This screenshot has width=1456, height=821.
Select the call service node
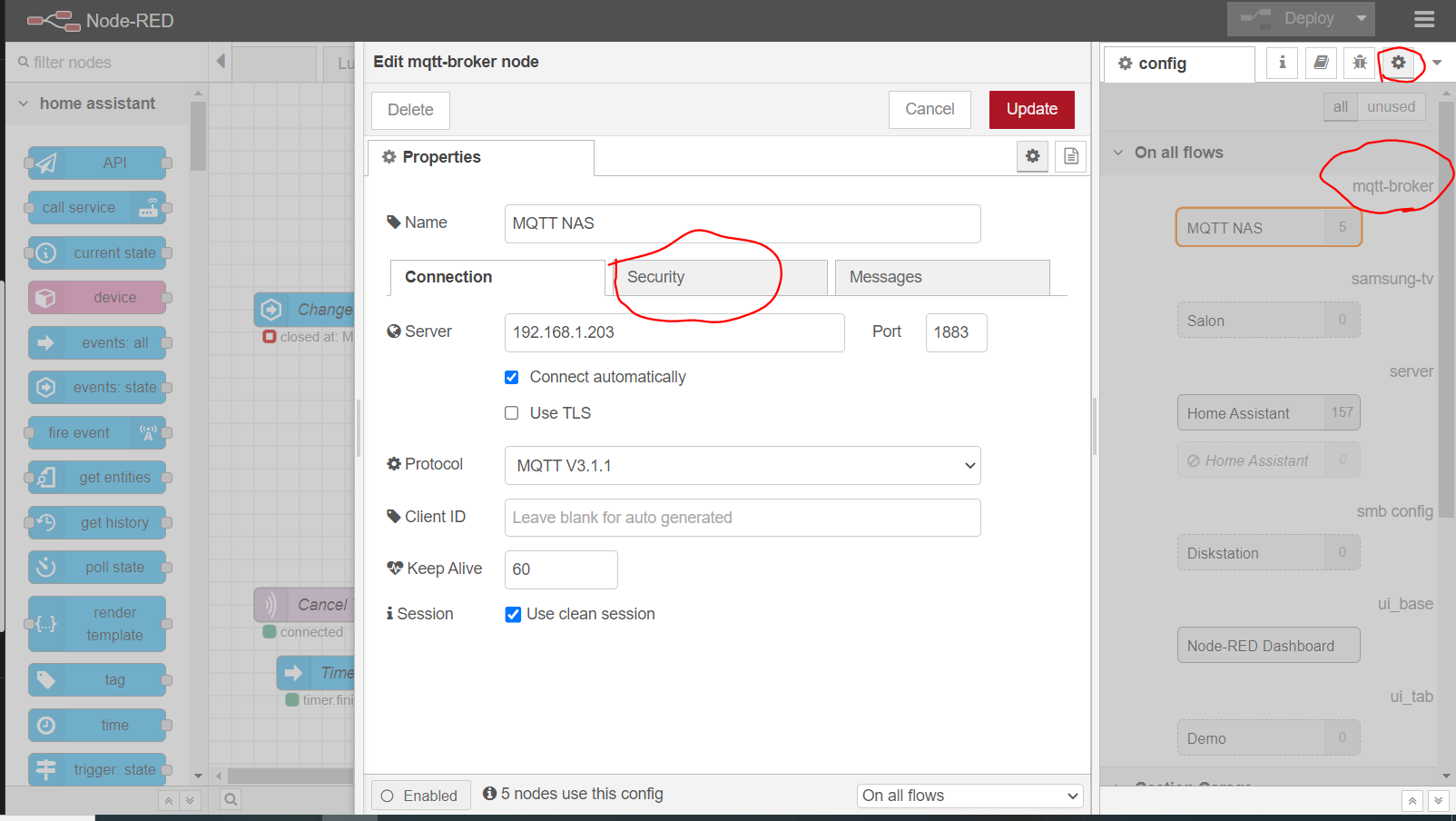97,208
